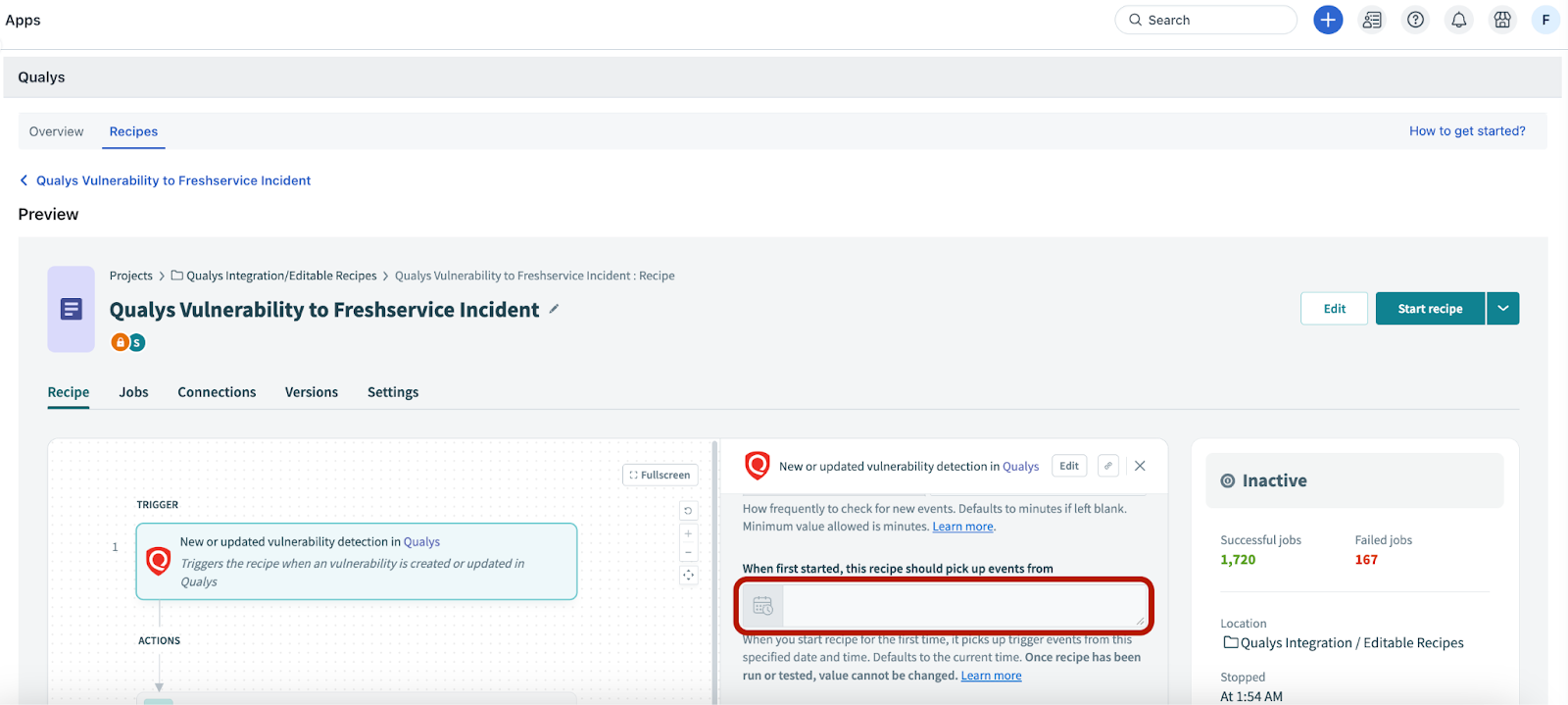Select the trigger step card on the canvas
This screenshot has width=1568, height=705.
point(357,562)
